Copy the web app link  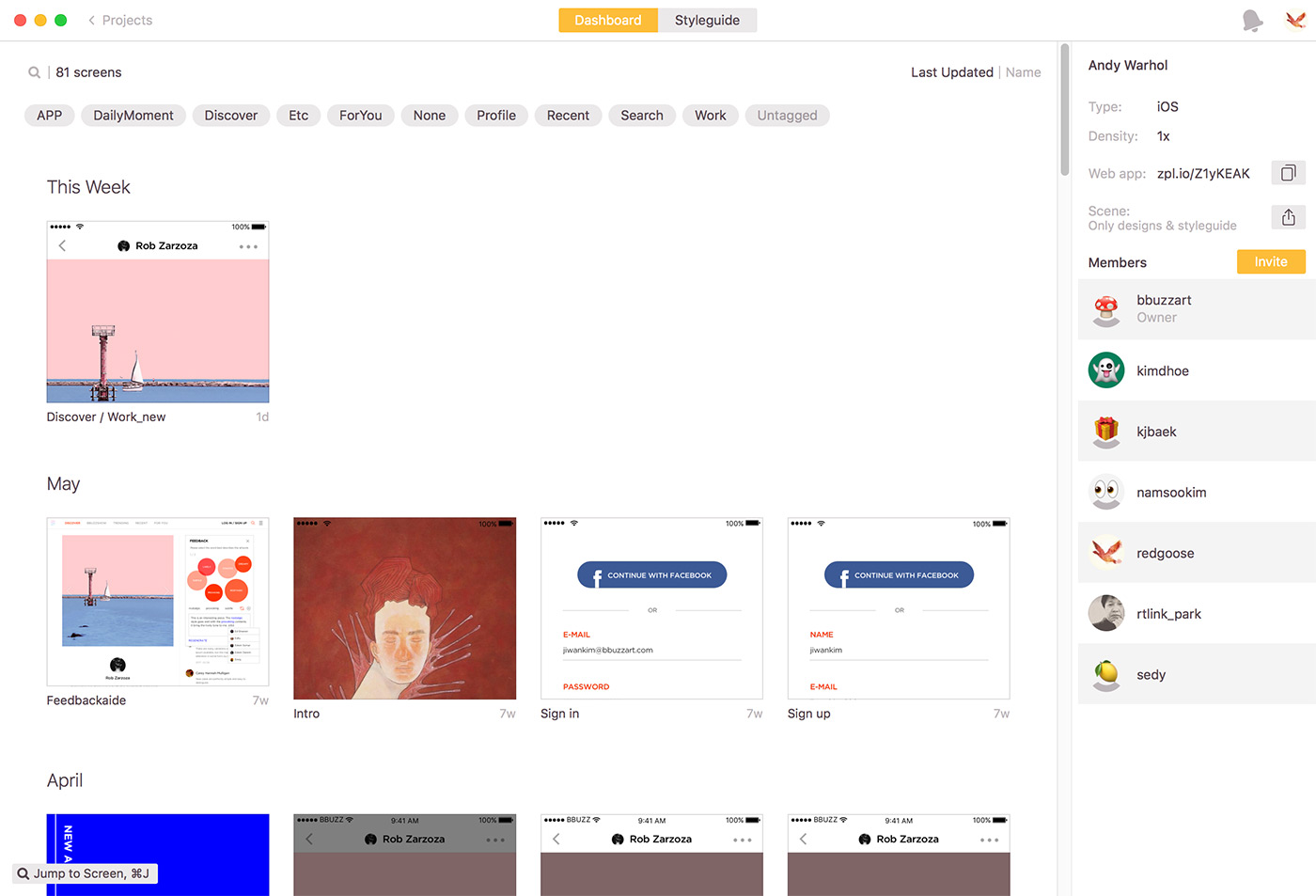[1288, 173]
